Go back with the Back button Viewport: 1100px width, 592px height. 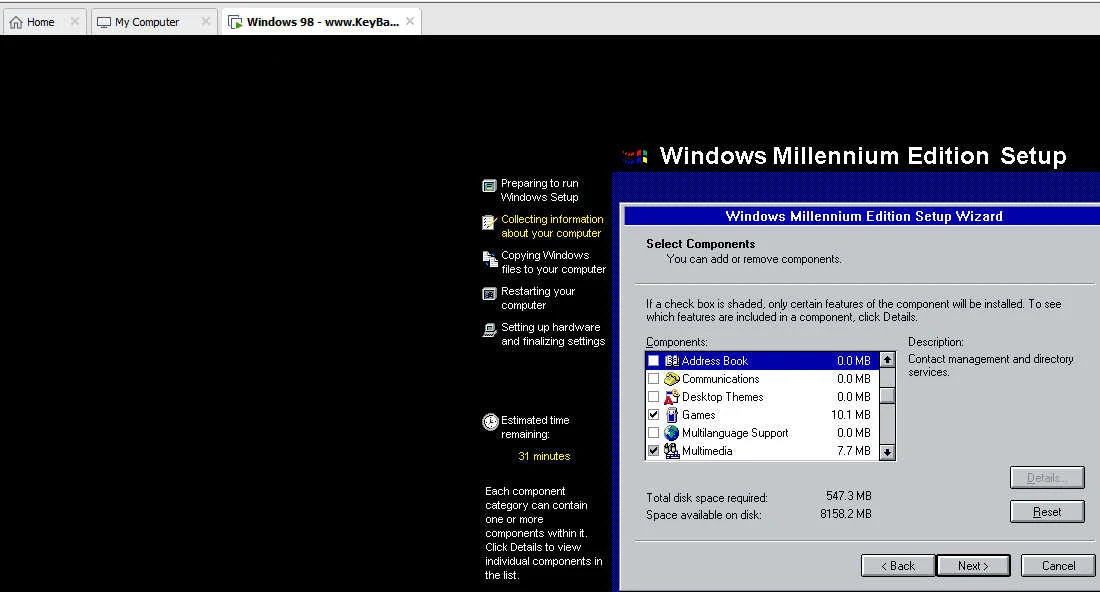[898, 565]
